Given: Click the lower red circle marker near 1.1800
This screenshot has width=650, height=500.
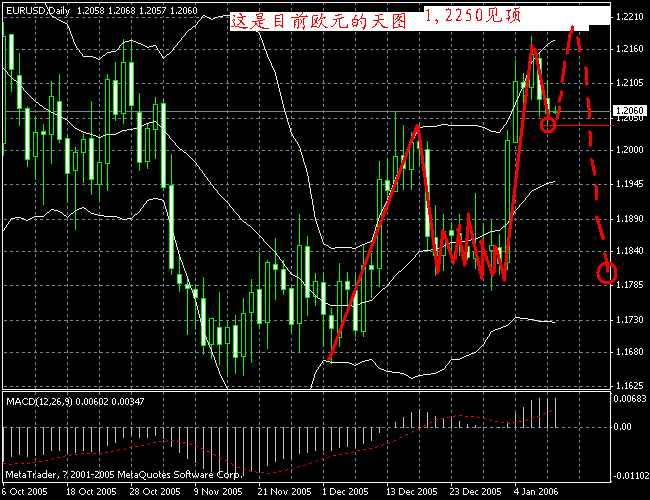Looking at the screenshot, I should pyautogui.click(x=606, y=271).
